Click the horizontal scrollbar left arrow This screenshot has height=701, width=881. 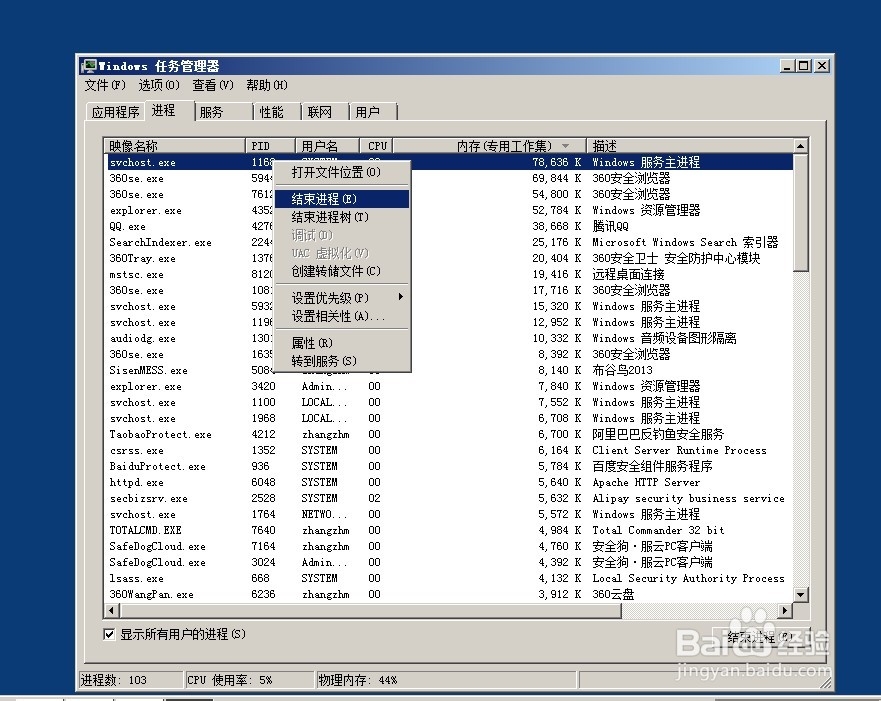[111, 611]
